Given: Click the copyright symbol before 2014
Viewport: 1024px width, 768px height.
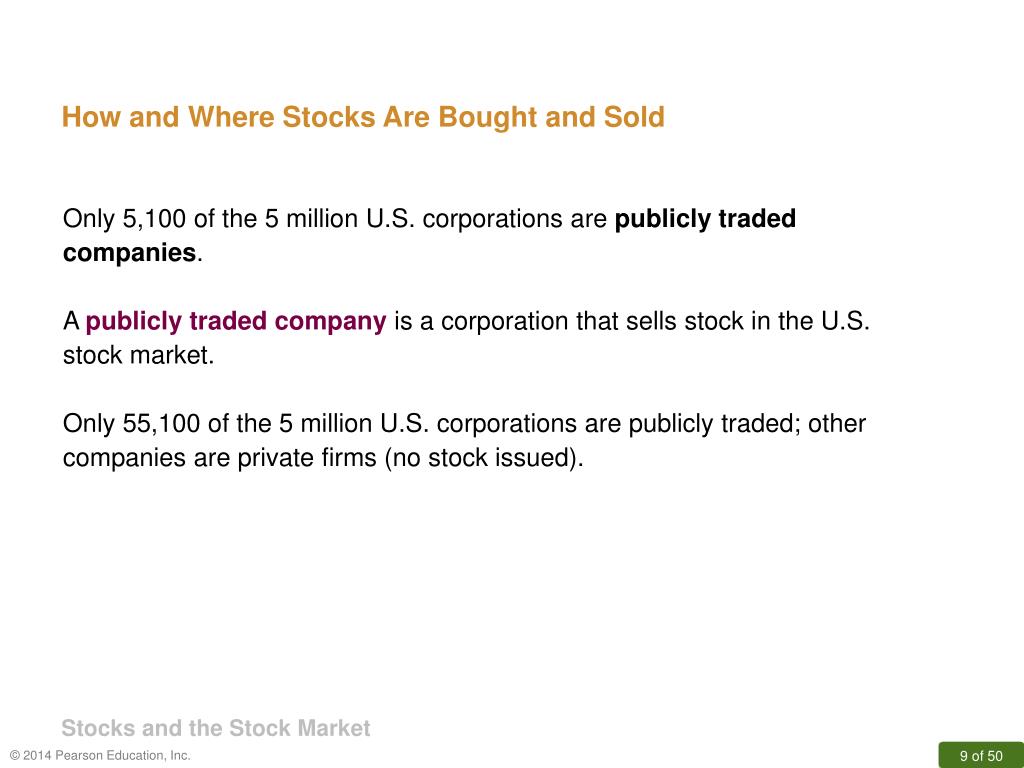Looking at the screenshot, I should tap(15, 756).
